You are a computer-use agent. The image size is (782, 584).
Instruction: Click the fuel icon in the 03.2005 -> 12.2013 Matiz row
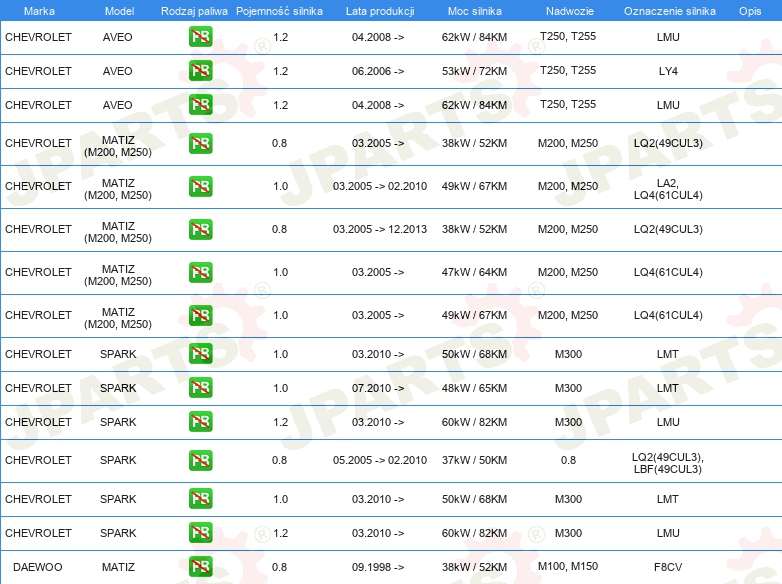click(x=200, y=229)
